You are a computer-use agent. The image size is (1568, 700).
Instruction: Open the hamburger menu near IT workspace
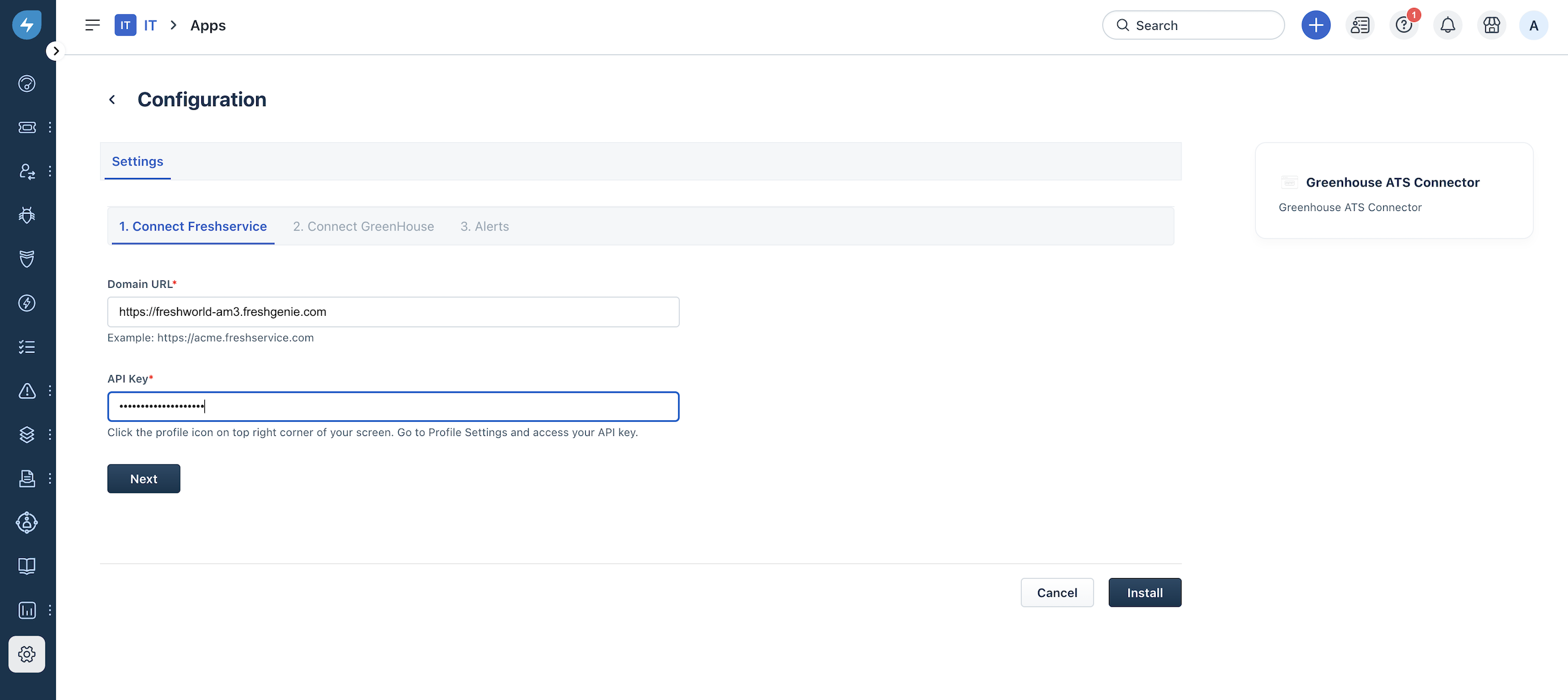tap(93, 26)
